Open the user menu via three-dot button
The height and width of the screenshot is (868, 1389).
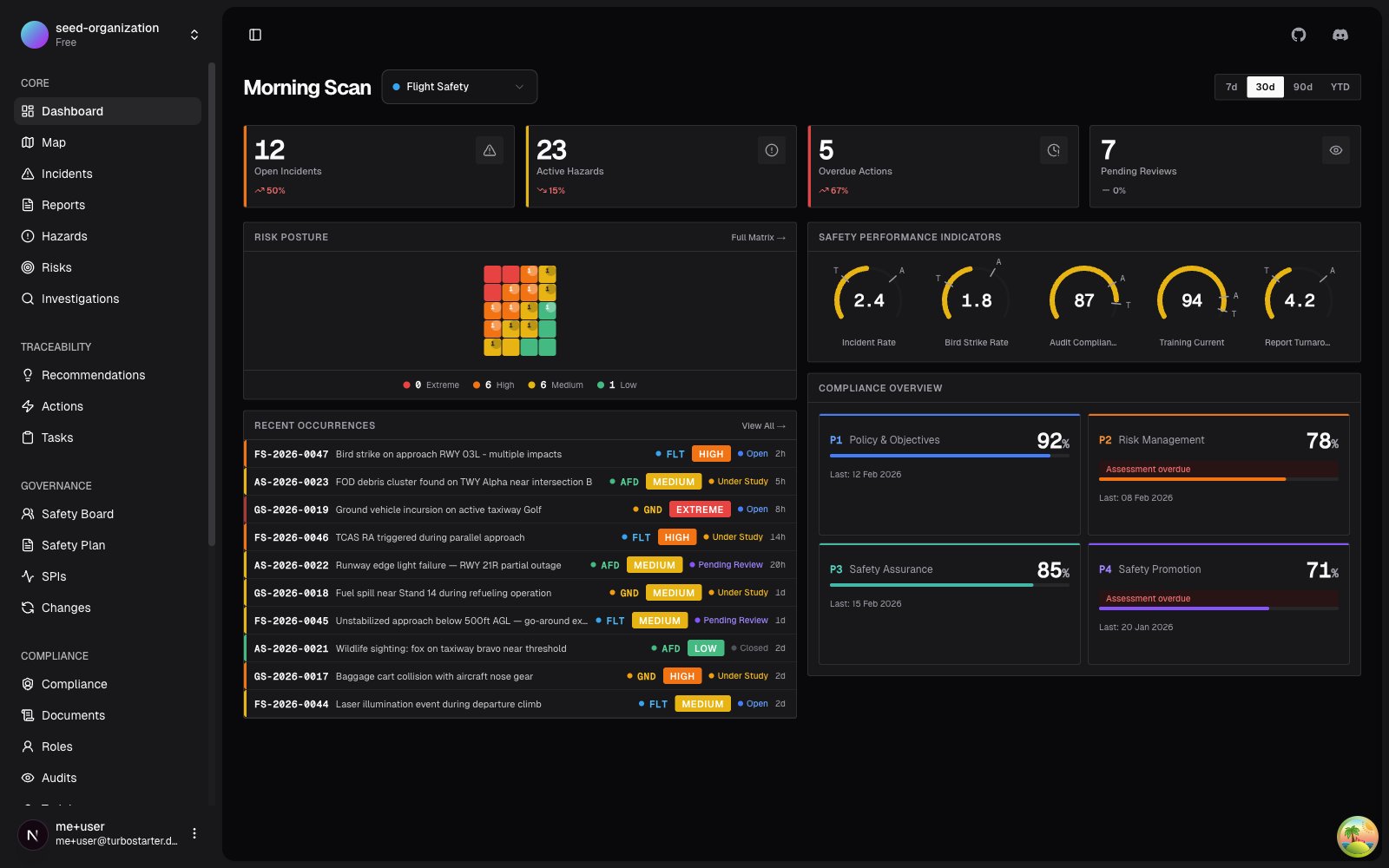click(x=194, y=832)
